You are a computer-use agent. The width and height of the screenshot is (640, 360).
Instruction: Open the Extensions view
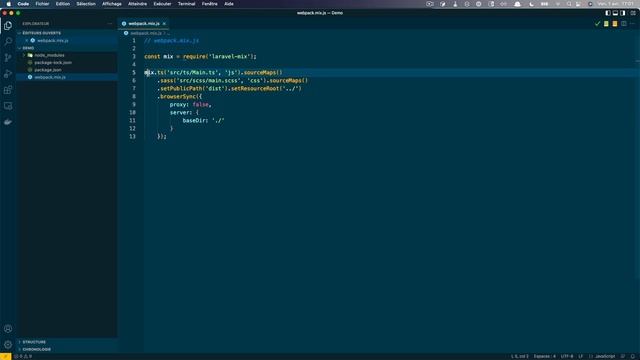pyautogui.click(x=8, y=90)
